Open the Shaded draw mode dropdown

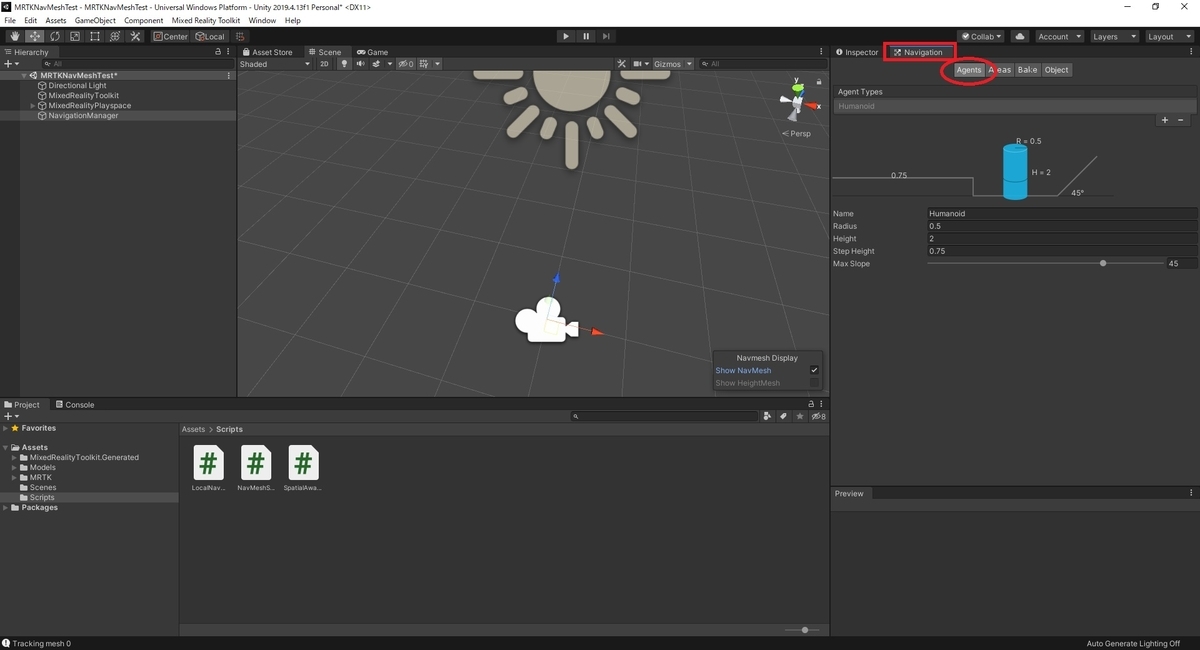click(275, 64)
